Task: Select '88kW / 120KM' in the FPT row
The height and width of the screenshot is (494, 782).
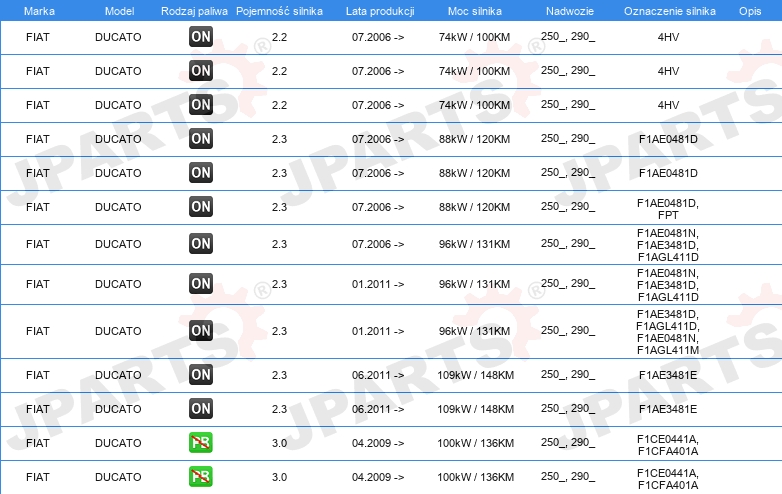Action: point(474,207)
